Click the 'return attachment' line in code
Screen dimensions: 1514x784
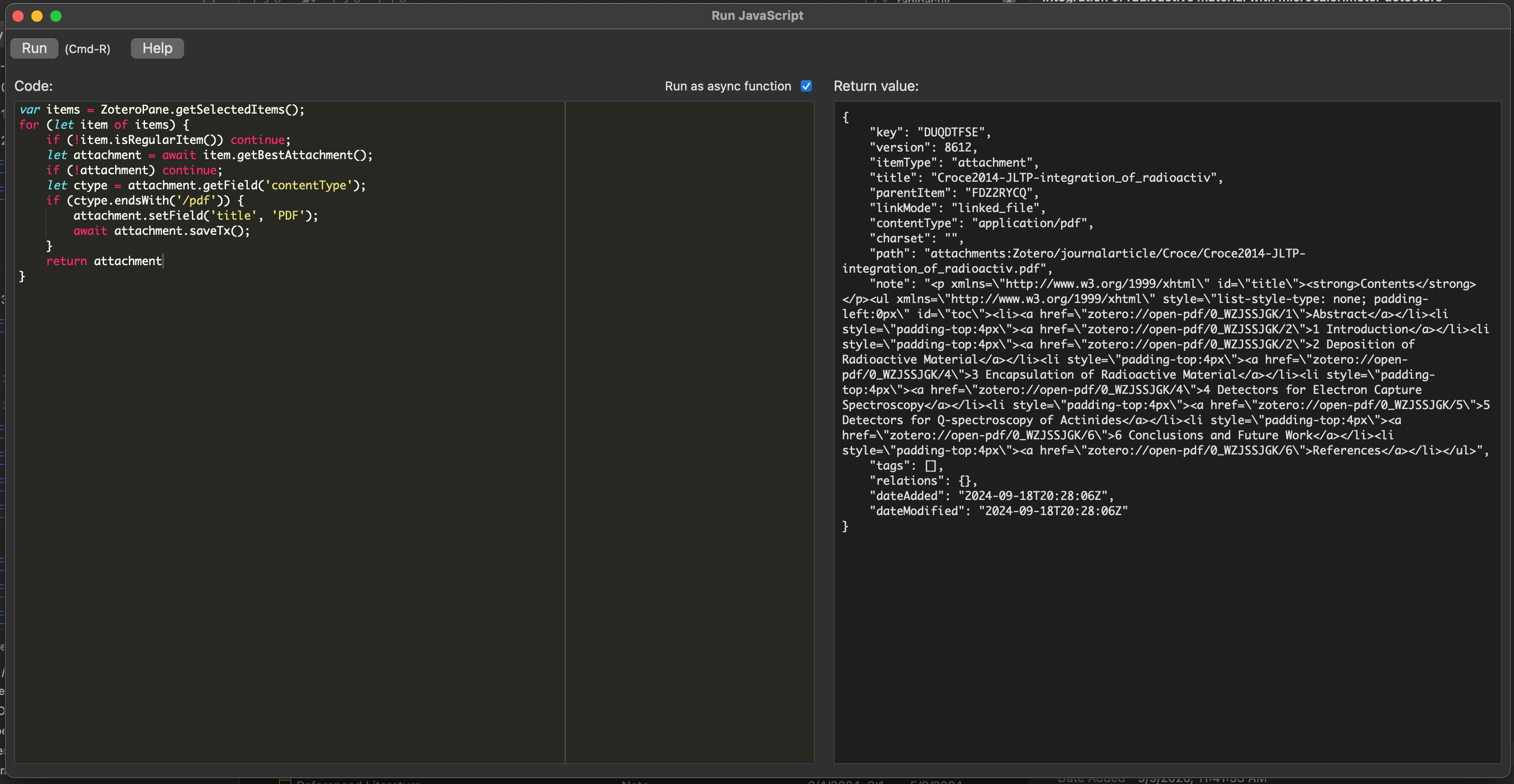(x=104, y=261)
